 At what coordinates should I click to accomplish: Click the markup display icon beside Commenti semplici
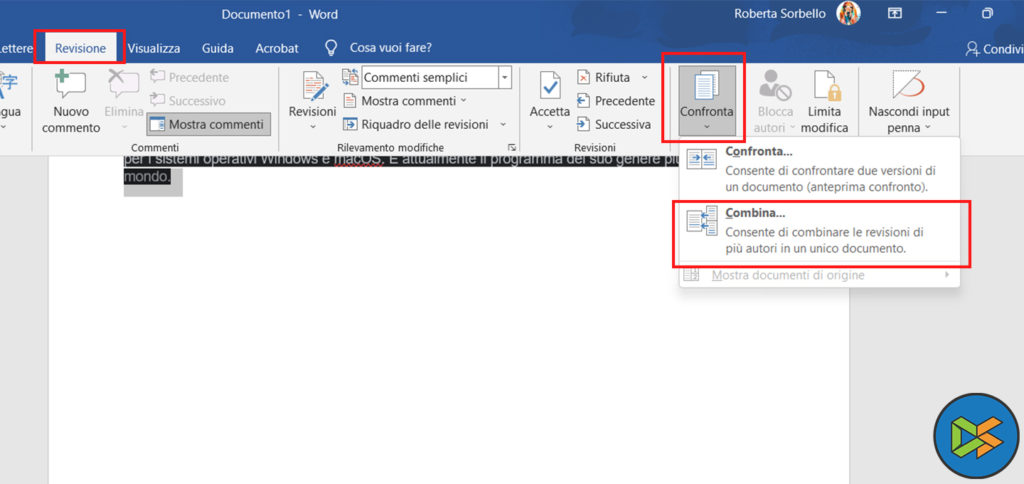351,77
